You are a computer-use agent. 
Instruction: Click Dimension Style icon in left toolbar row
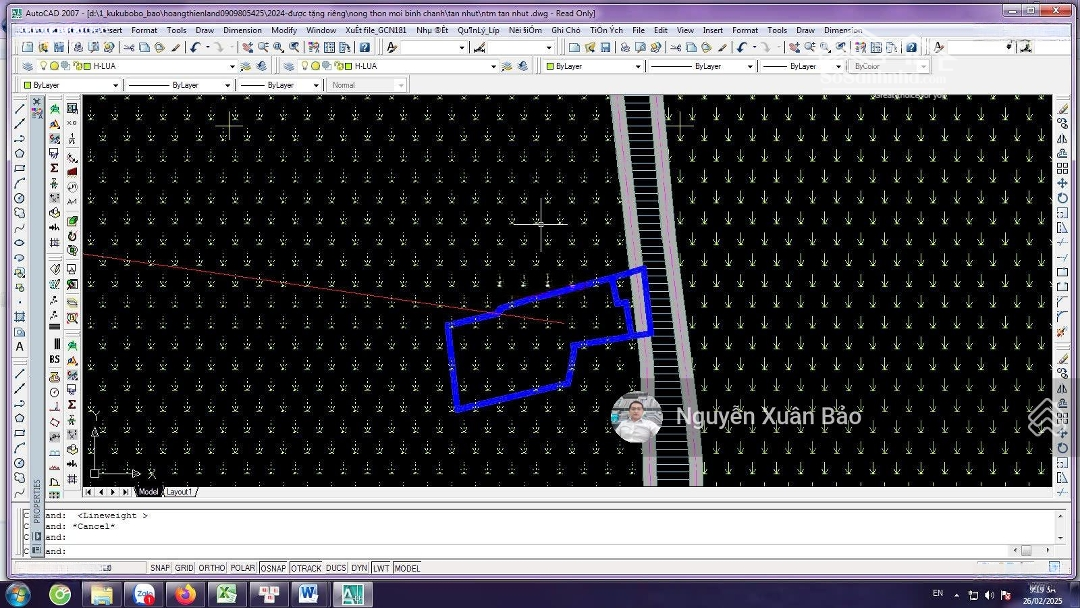[x=479, y=47]
